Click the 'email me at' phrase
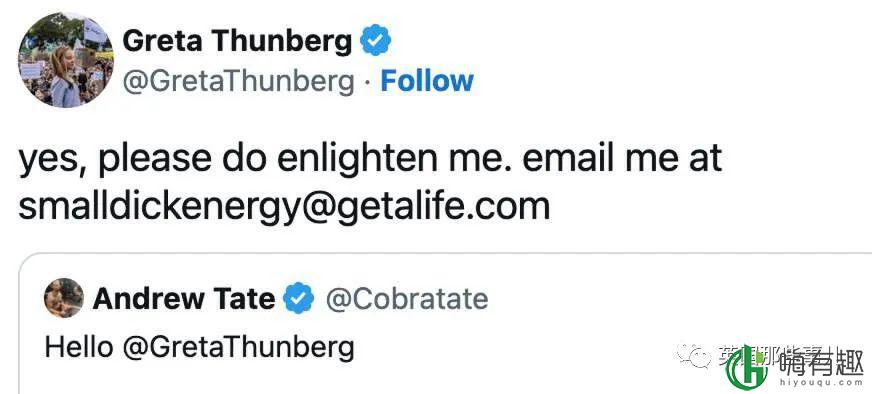872x394 pixels. point(622,157)
